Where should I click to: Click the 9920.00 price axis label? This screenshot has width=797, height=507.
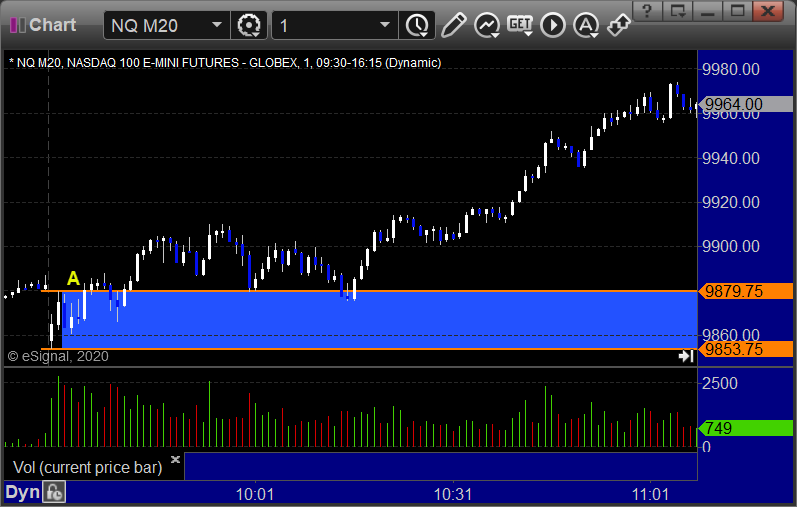tap(730, 202)
